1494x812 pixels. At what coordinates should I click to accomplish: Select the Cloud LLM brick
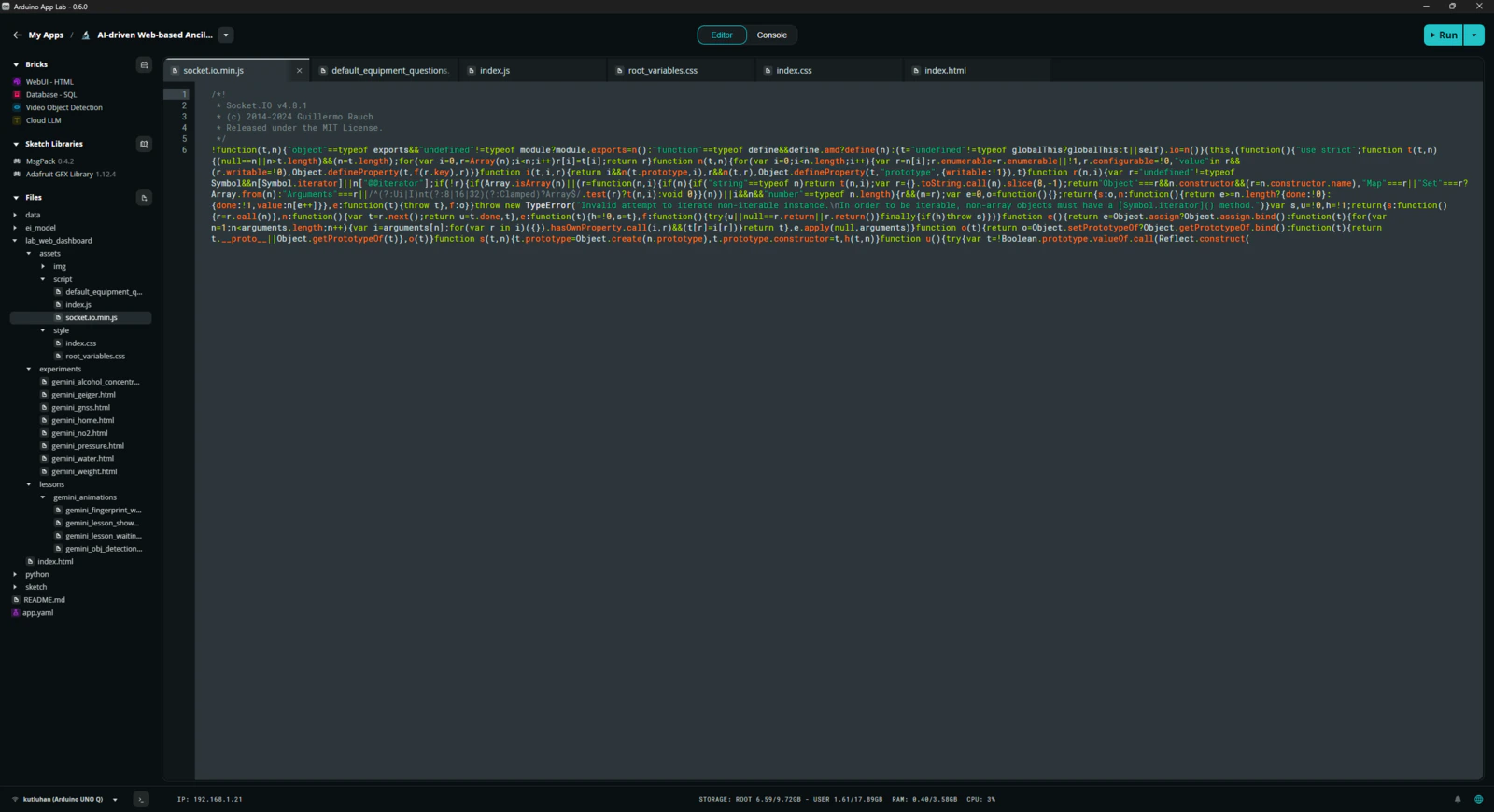43,120
